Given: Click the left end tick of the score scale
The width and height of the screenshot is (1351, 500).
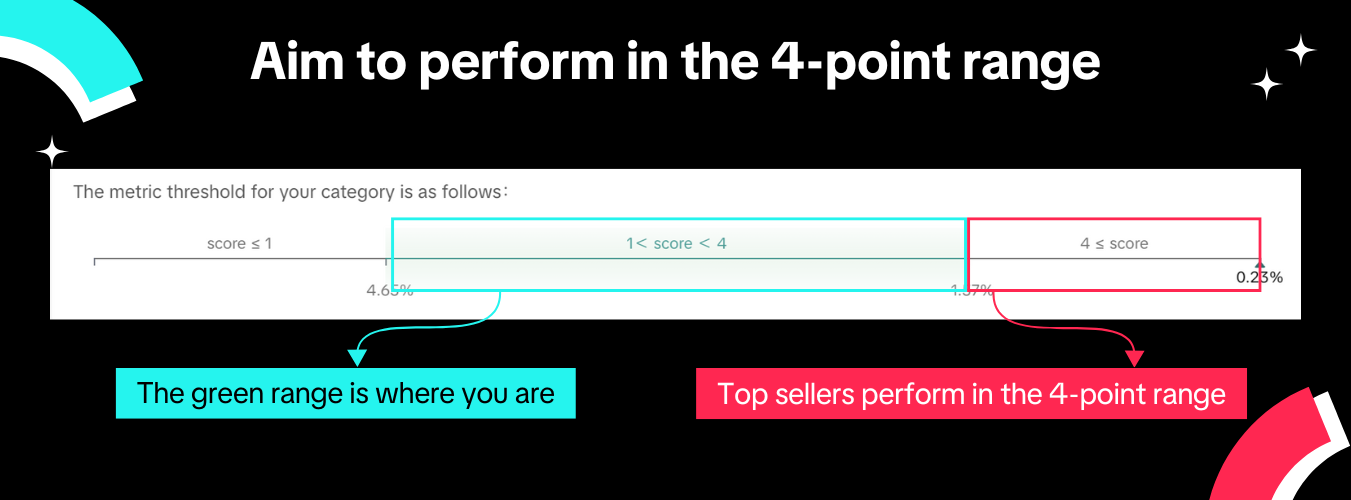Looking at the screenshot, I should 95,261.
